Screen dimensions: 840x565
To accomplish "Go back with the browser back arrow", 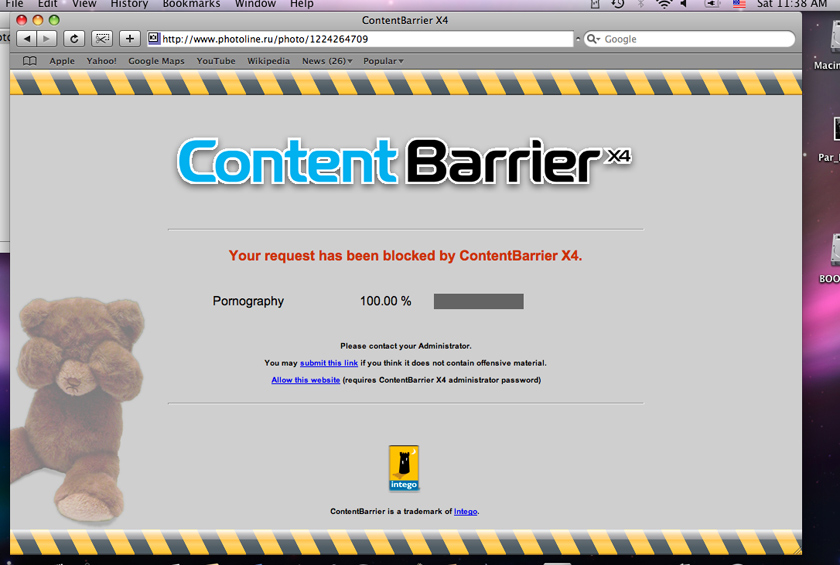I will (x=27, y=39).
